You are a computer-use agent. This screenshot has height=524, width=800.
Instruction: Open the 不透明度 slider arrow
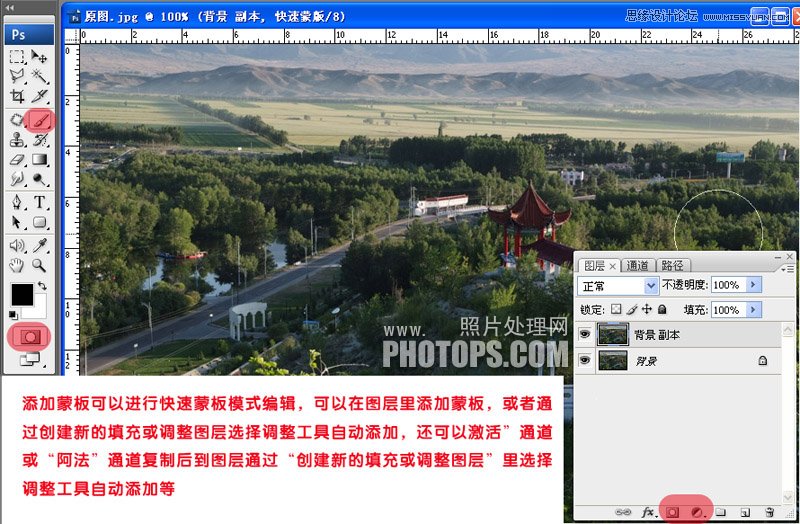[x=754, y=285]
